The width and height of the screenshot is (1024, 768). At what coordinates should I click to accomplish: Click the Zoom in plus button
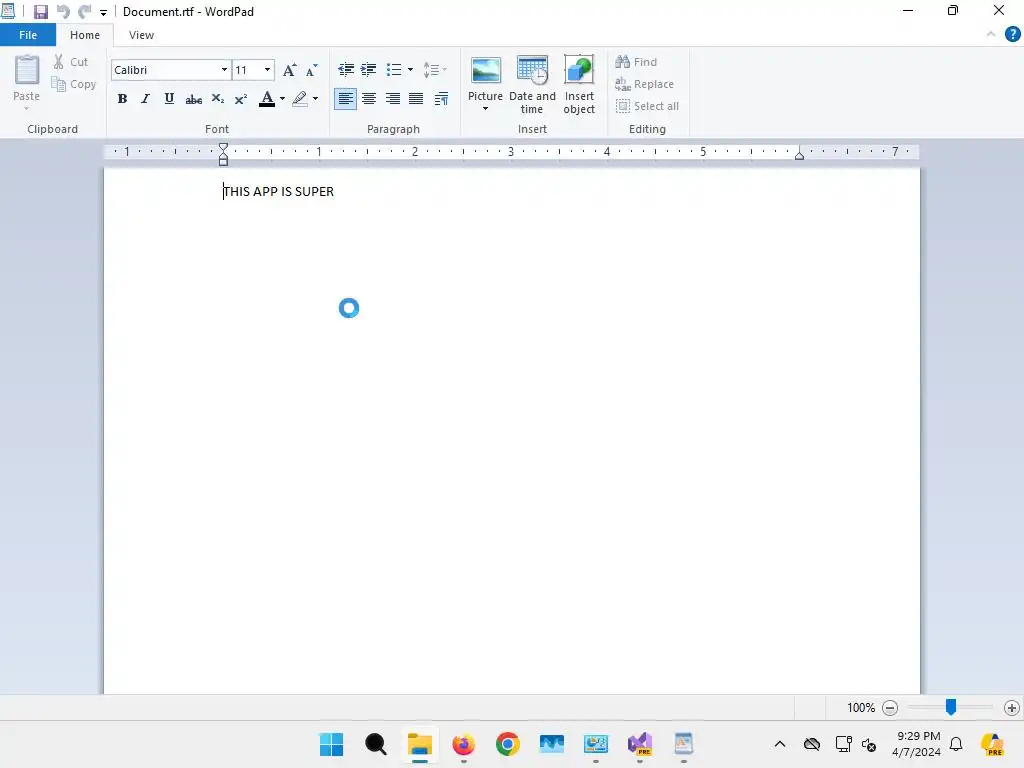[x=1012, y=708]
